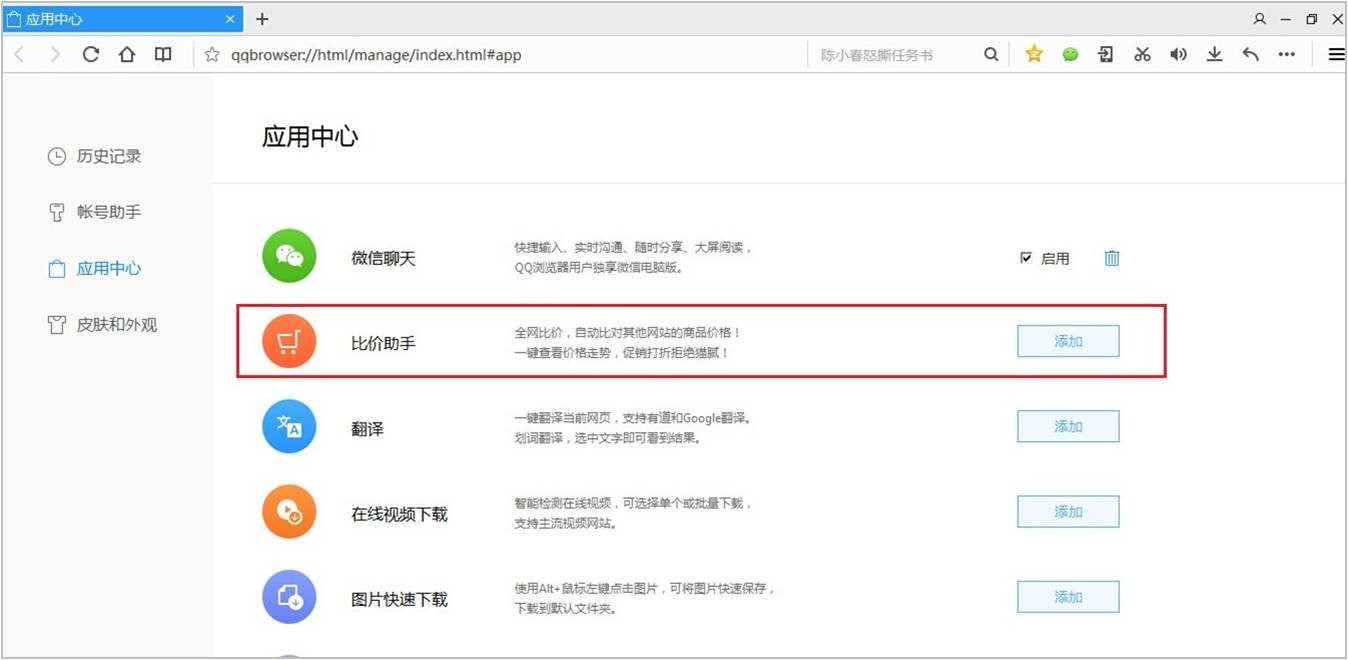Screen dimensions: 1348x660
Task: Click the 应用中心 page heading
Action: [x=310, y=137]
